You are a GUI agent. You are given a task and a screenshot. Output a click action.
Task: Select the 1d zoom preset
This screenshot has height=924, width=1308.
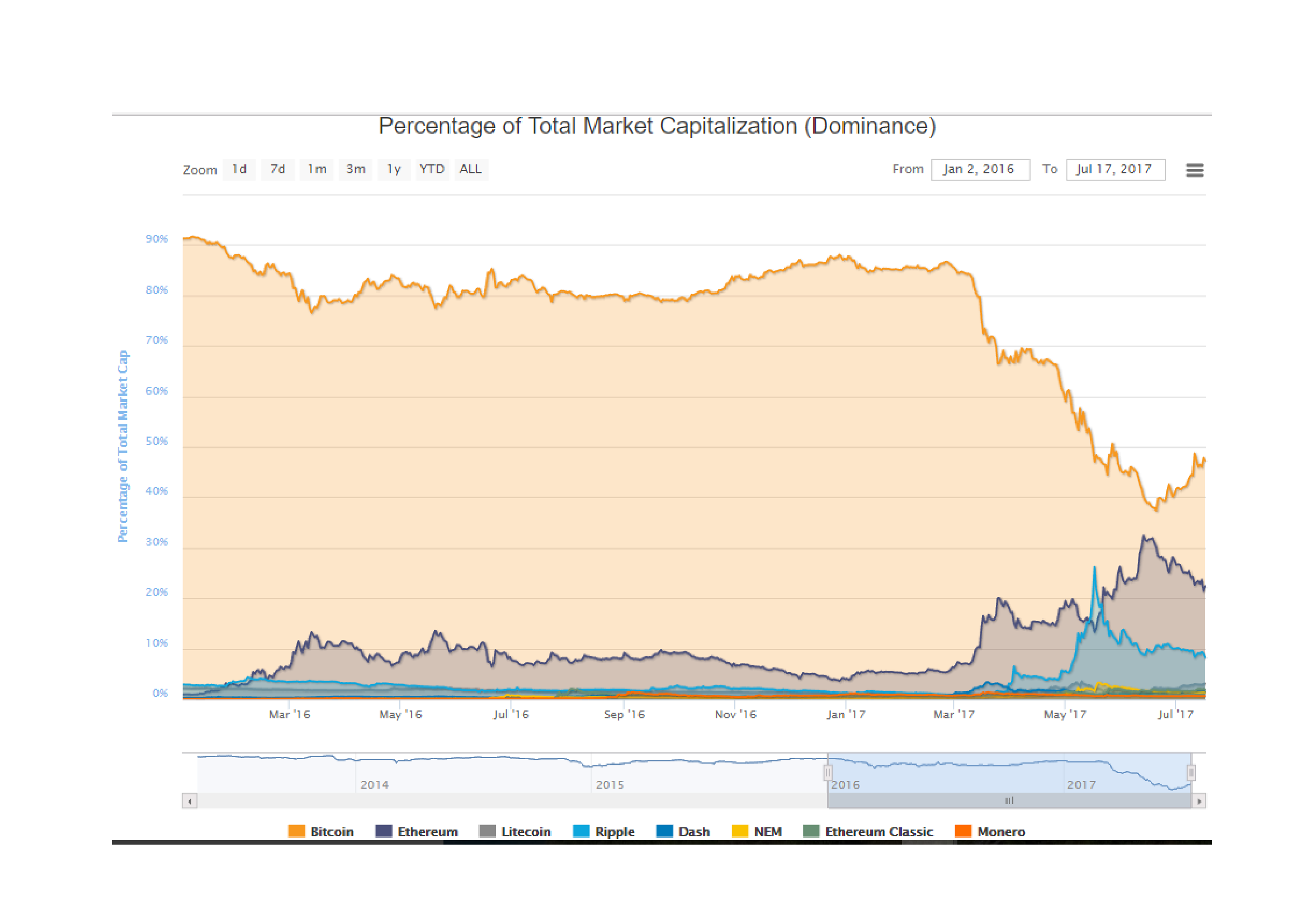(x=240, y=169)
